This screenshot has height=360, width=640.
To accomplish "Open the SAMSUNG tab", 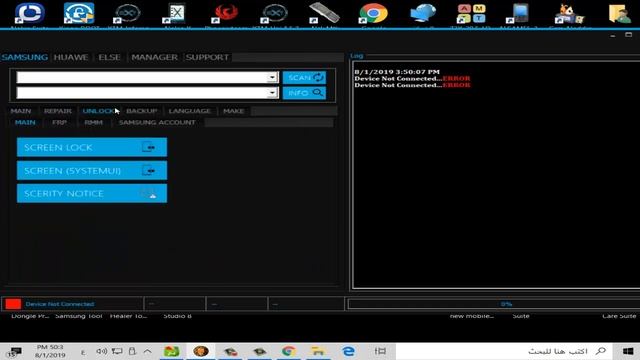I will (24, 57).
